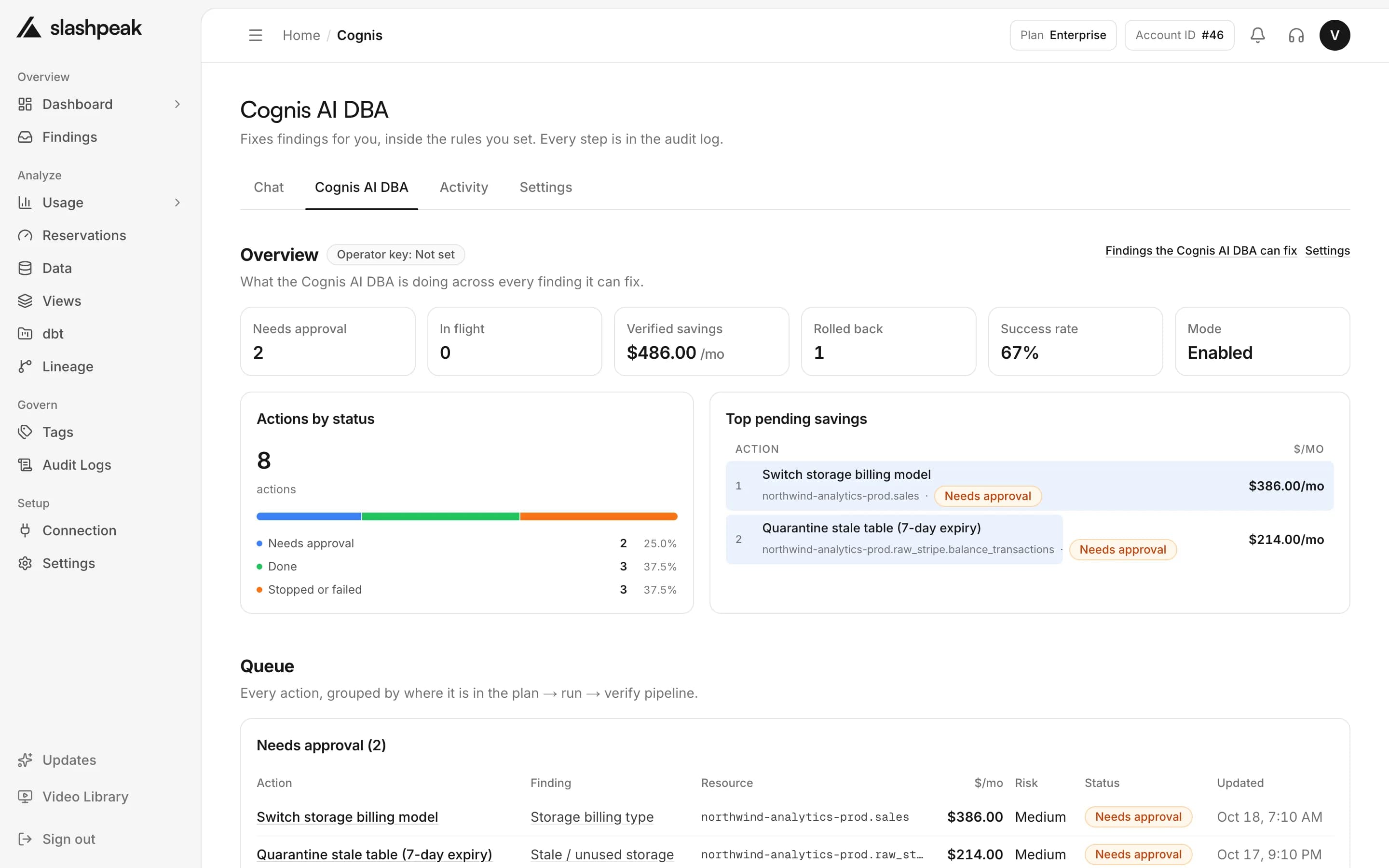
Task: Open Settings link beside Overview
Action: (x=1327, y=250)
